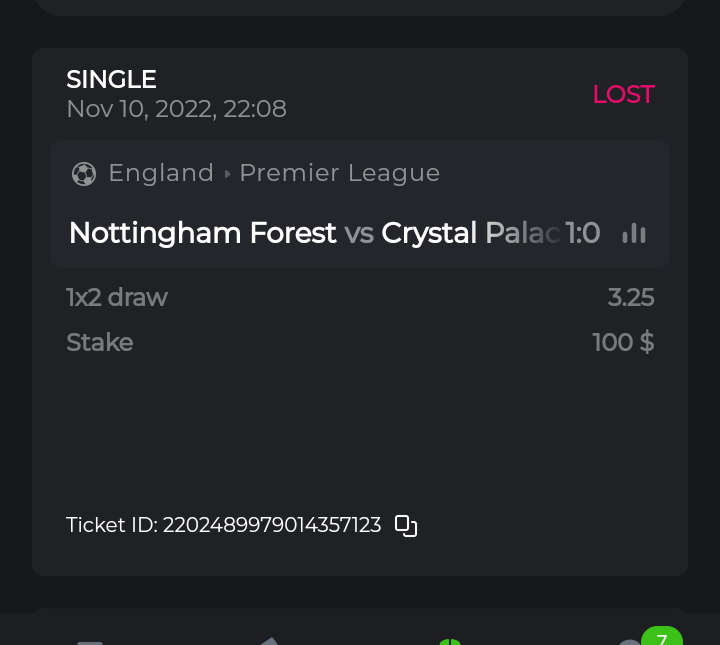Click the 1x2 draw market label
Image resolution: width=720 pixels, height=645 pixels.
117,297
